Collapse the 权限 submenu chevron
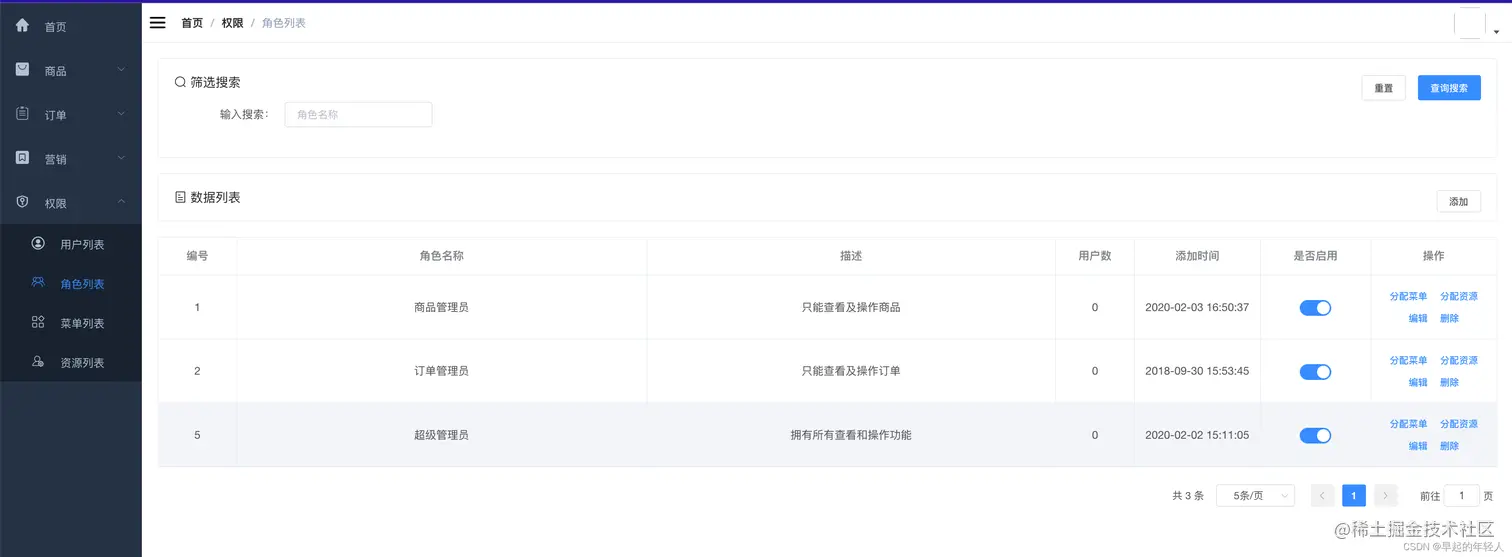This screenshot has width=1512, height=557. point(121,202)
